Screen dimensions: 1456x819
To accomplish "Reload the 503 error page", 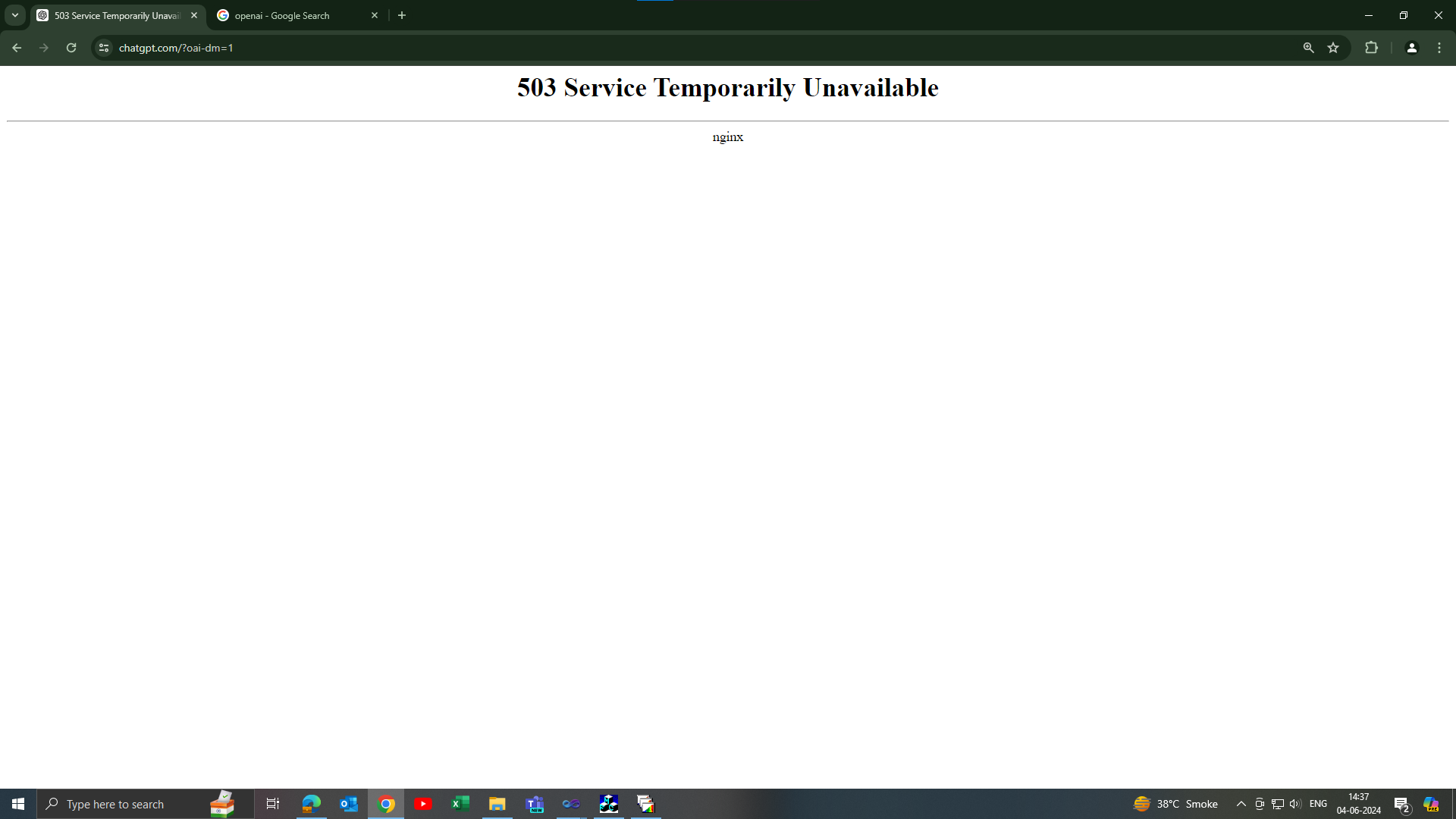I will pos(71,48).
